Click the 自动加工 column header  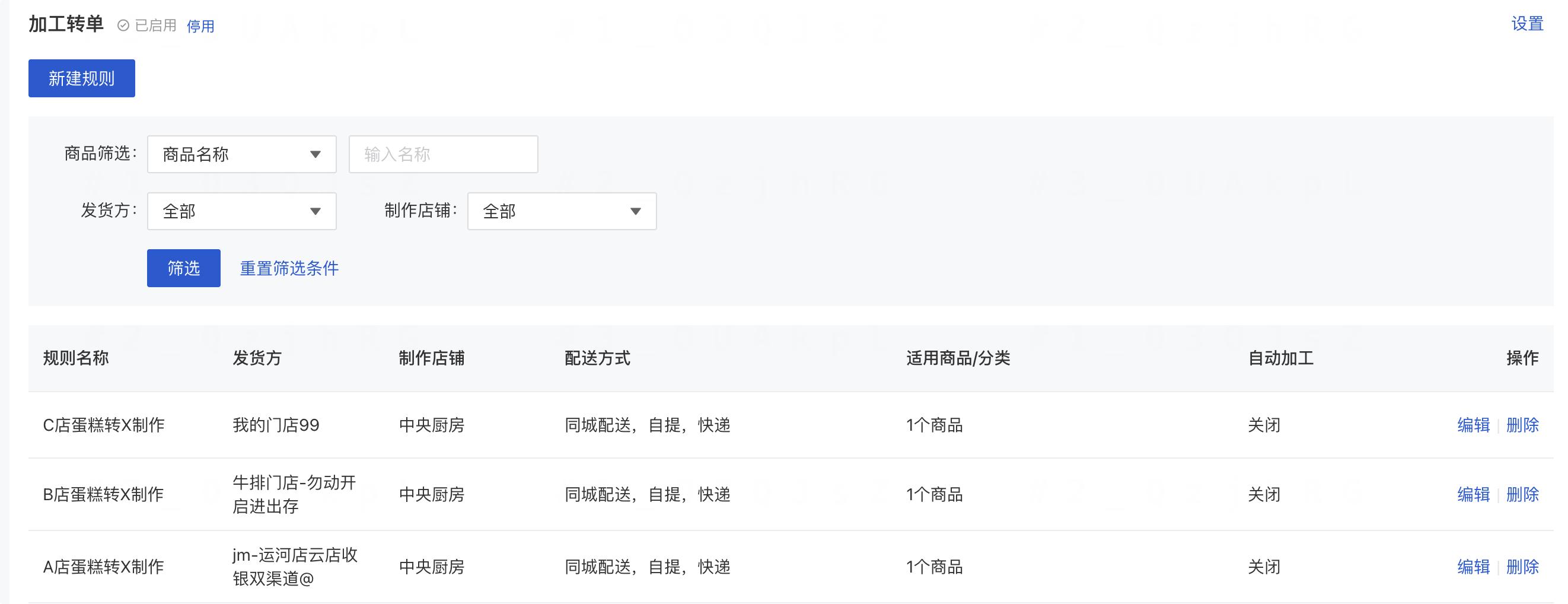[x=1280, y=358]
